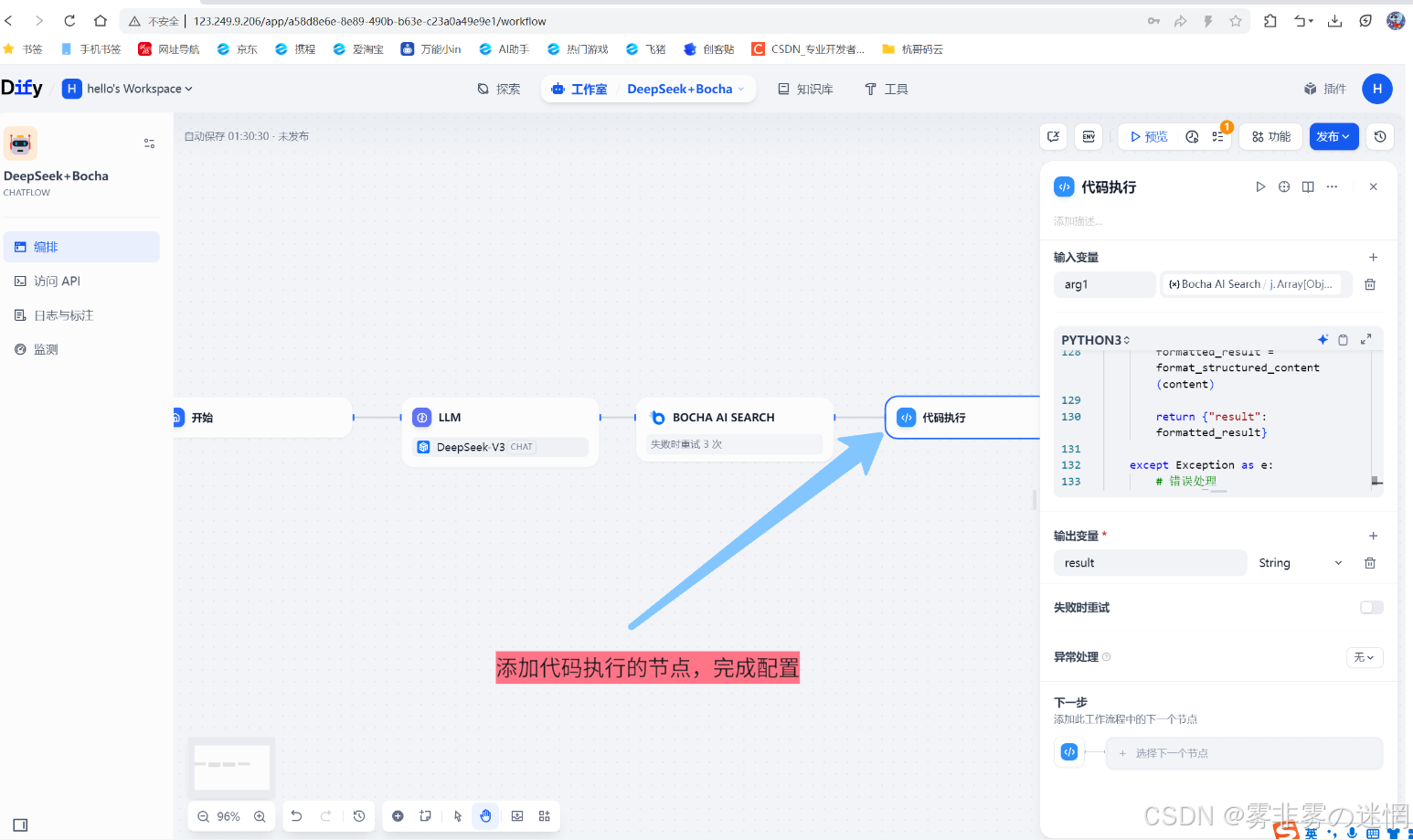Select 编排 in the left sidebar

(x=81, y=247)
